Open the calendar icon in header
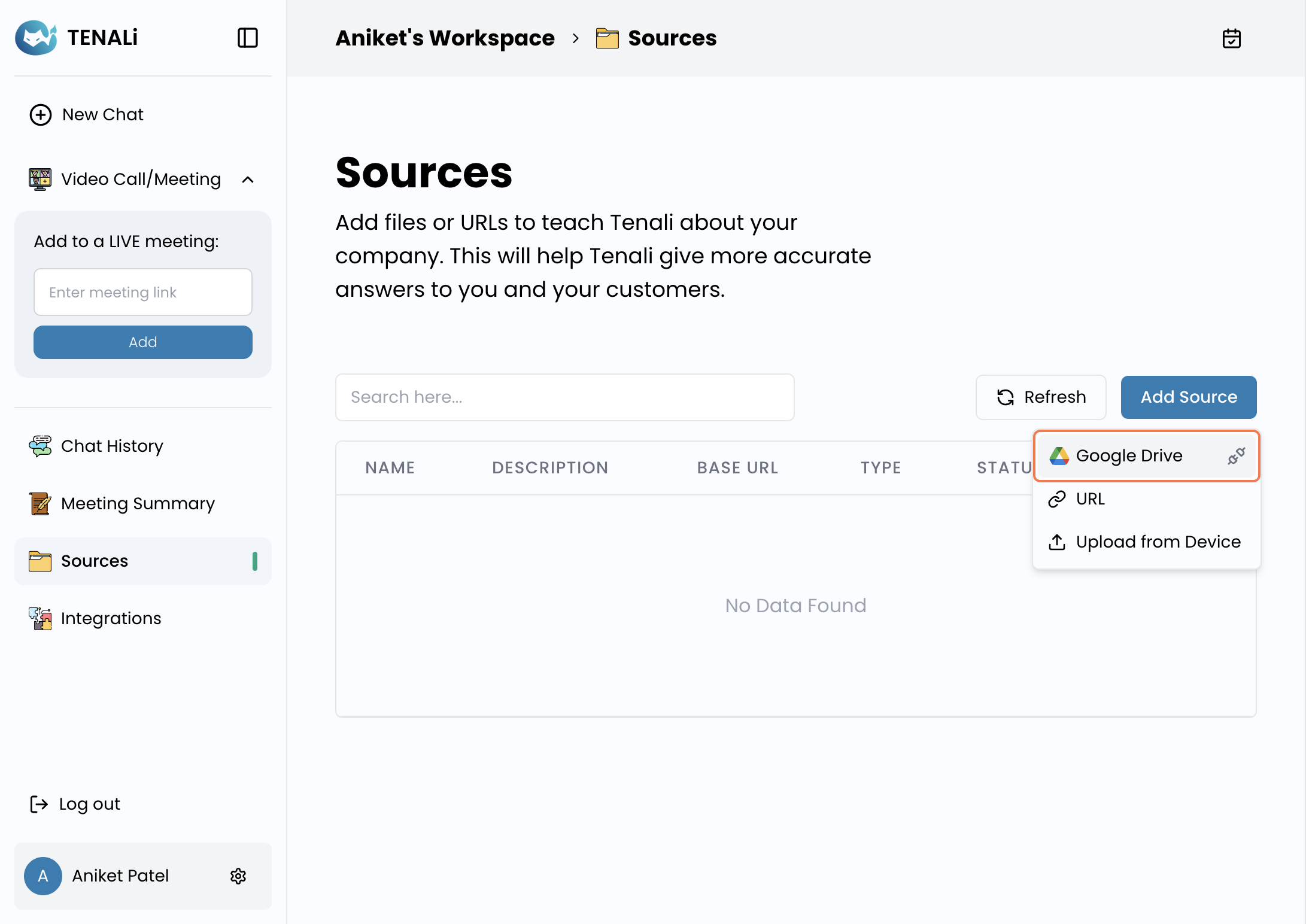 click(x=1231, y=38)
